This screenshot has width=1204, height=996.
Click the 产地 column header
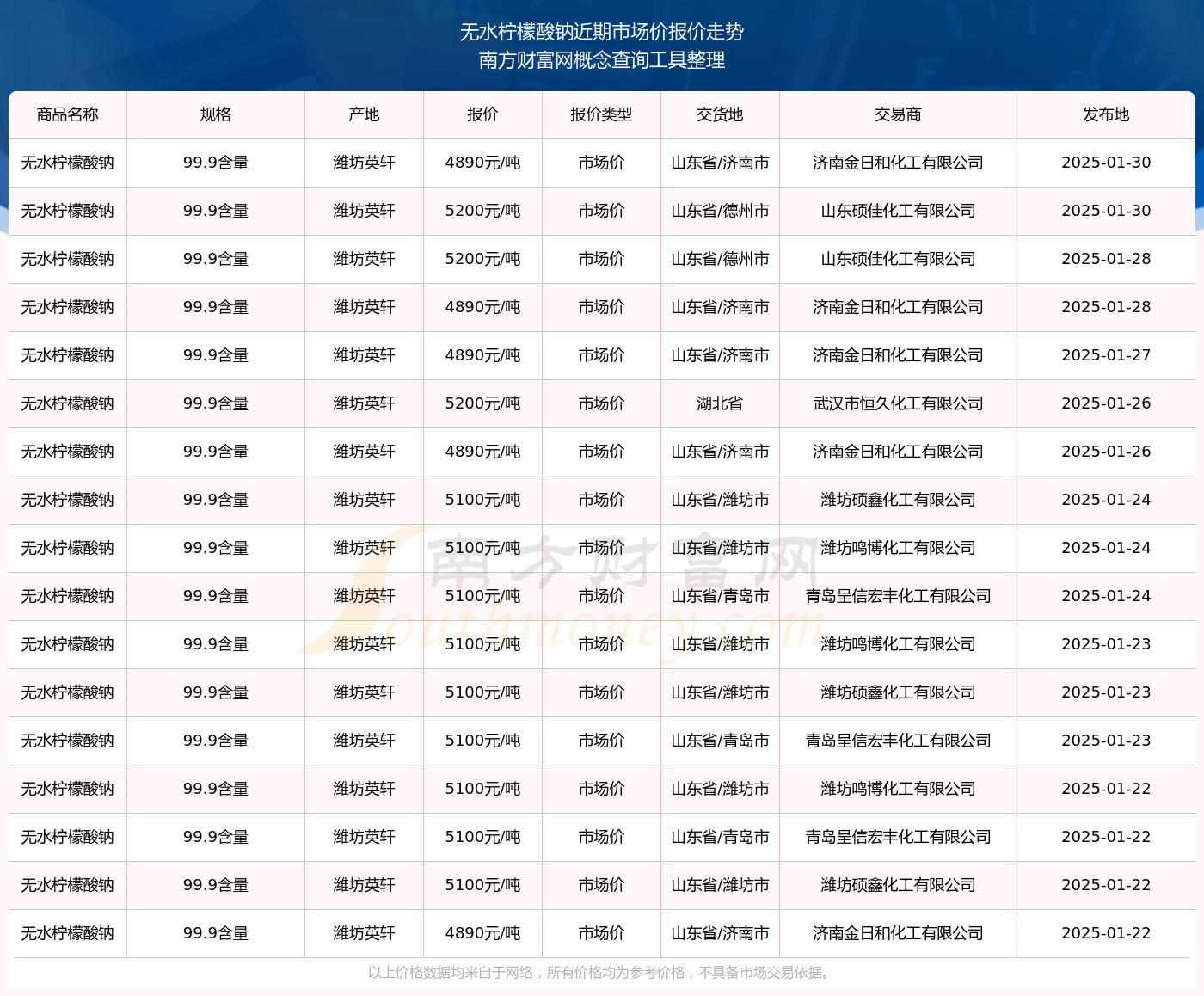click(365, 114)
